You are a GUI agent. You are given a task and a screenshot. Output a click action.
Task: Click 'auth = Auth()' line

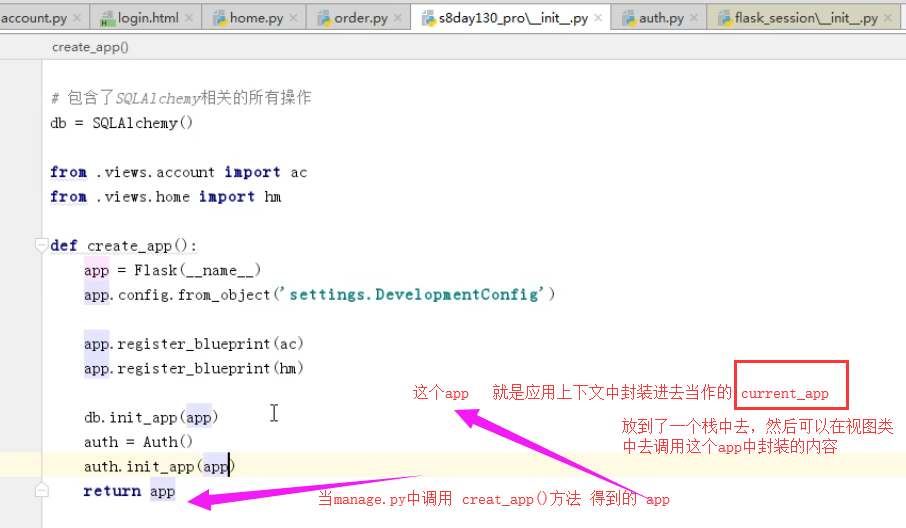(x=138, y=442)
